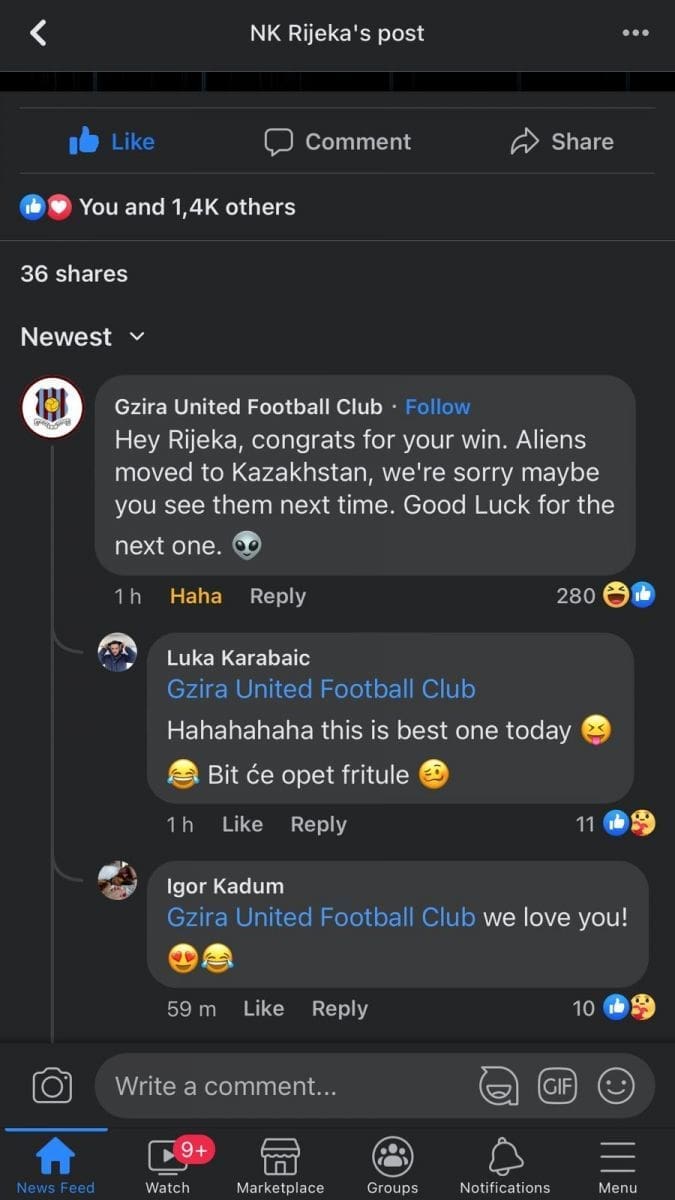Open the Menu tab in bottom bar
675x1200 pixels.
617,1167
